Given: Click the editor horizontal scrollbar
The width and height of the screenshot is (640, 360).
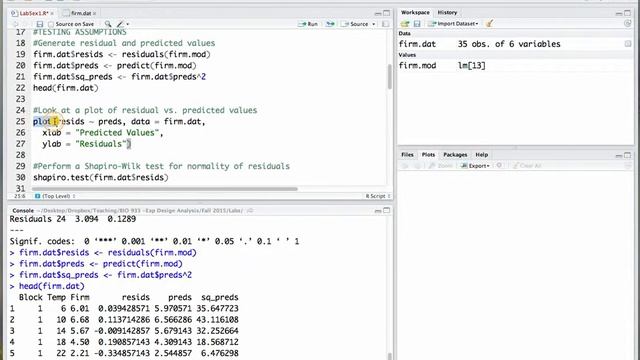Looking at the screenshot, I should 164,189.
